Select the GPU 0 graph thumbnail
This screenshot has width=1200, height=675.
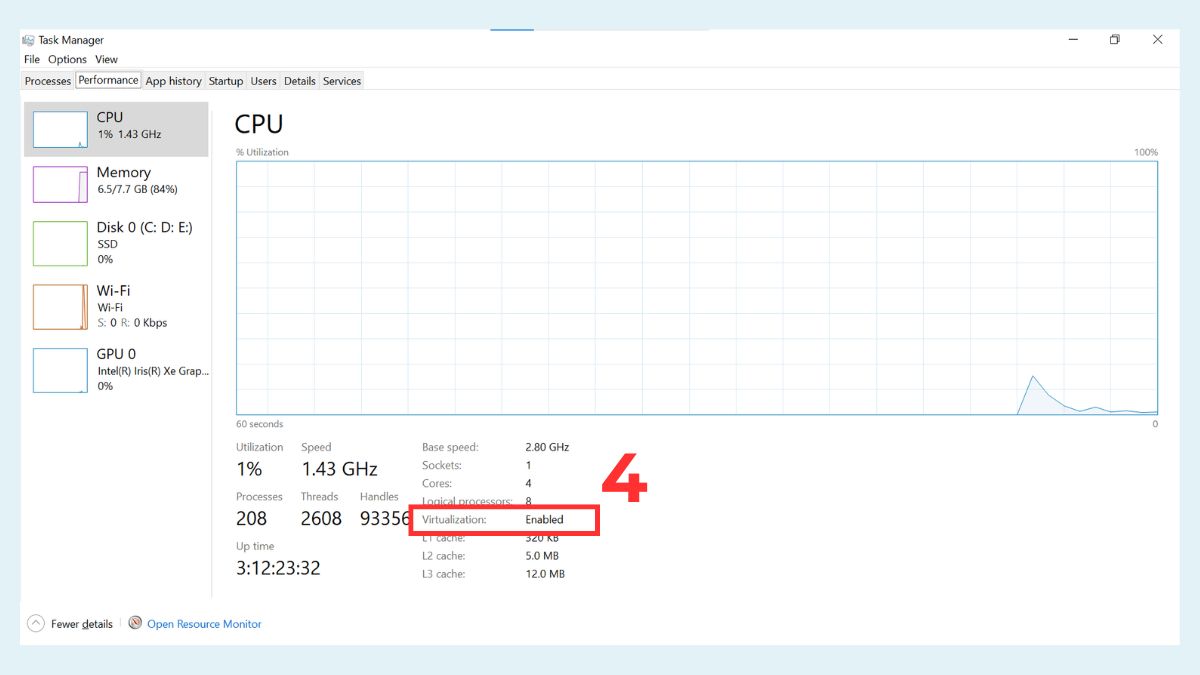coord(60,370)
